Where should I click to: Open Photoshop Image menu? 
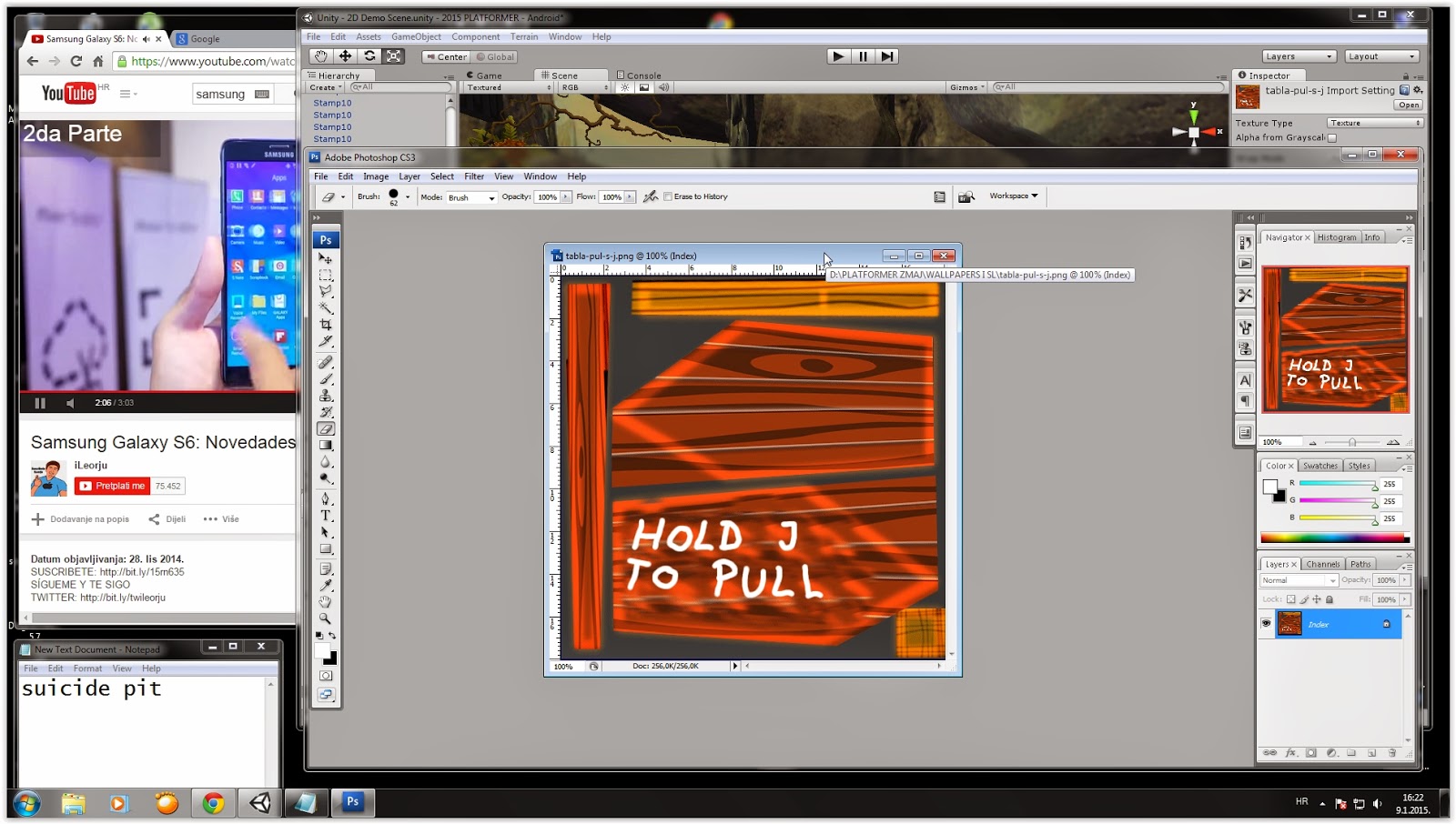click(376, 176)
